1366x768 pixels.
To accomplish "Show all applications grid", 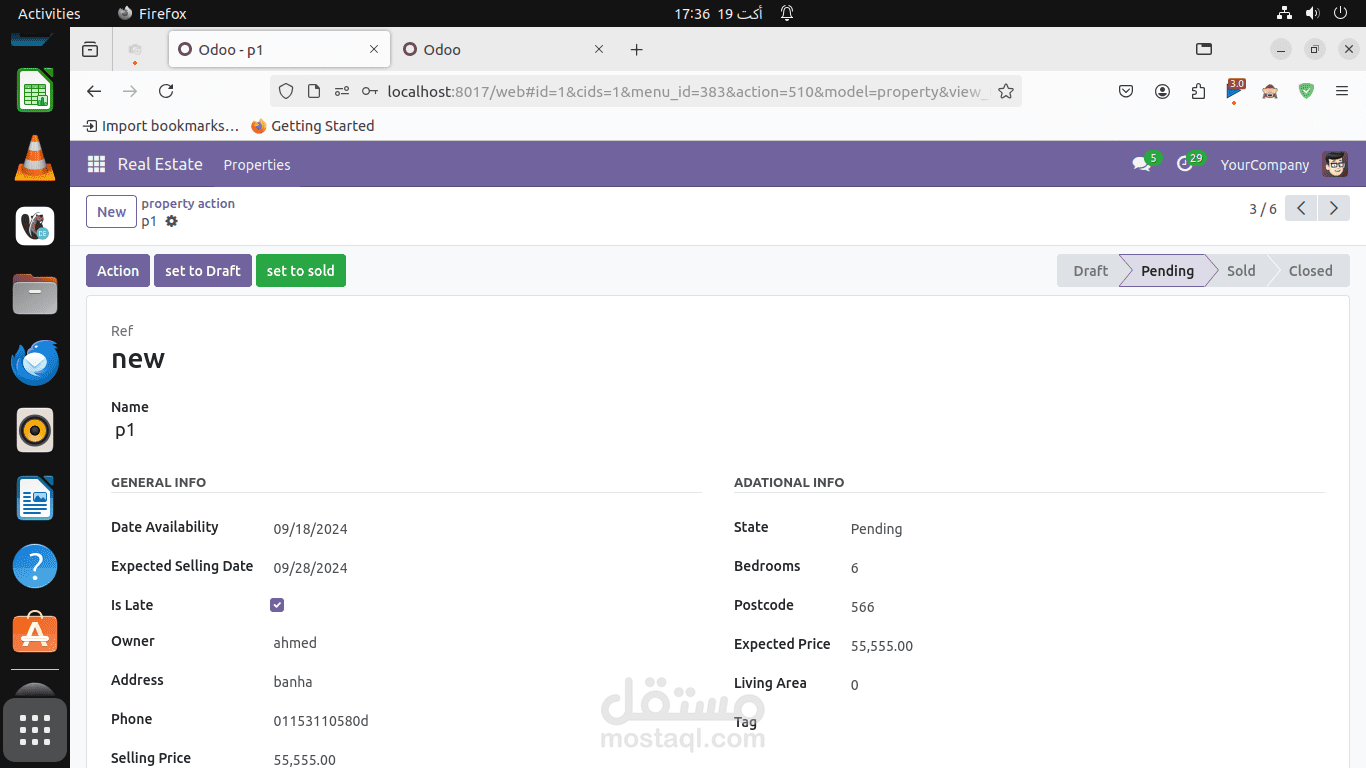I will (35, 730).
